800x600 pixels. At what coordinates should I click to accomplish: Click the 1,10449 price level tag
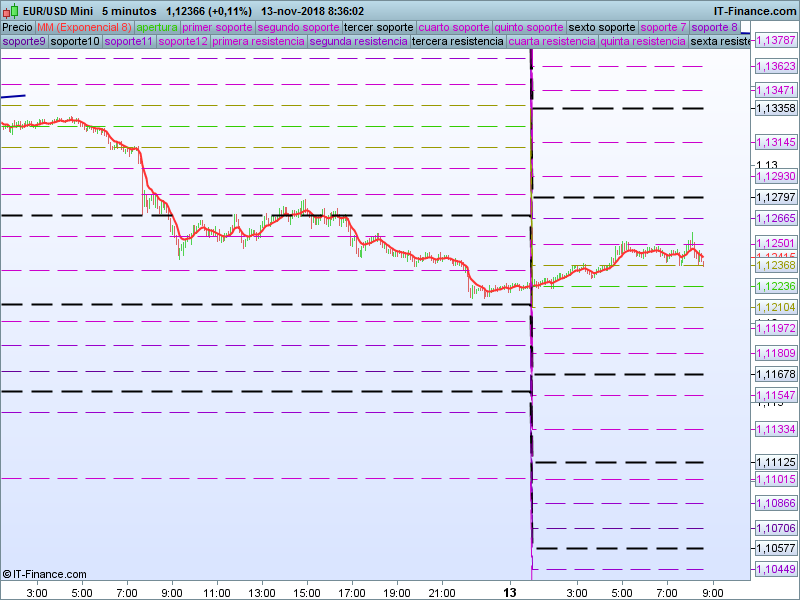click(776, 569)
